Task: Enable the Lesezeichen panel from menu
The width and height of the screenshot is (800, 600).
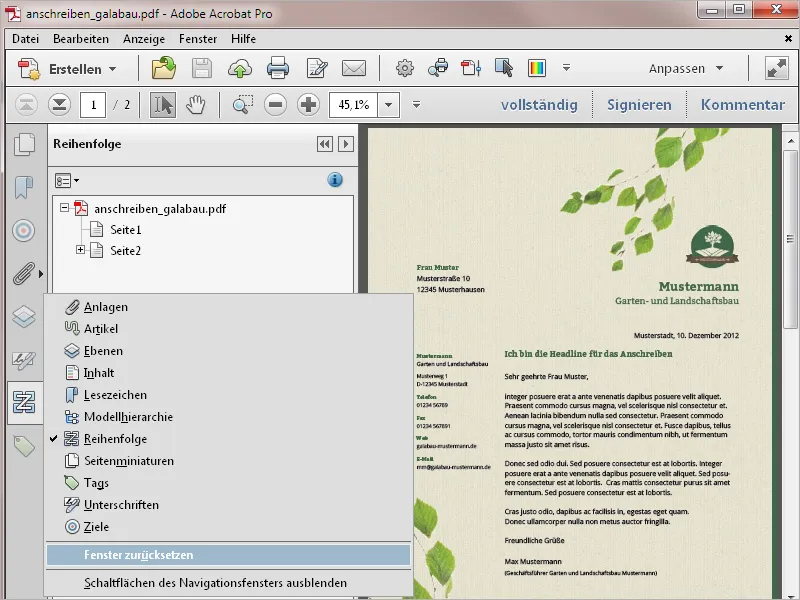Action: coord(115,395)
